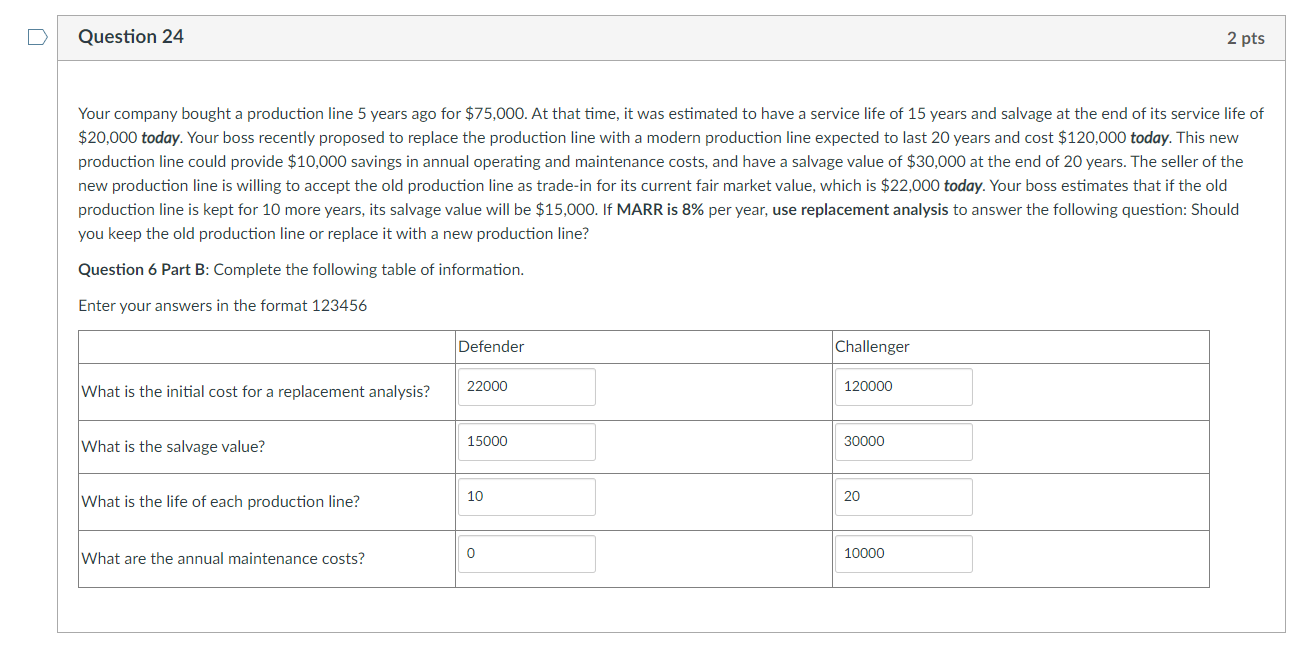
Task: Click the Challenger initial cost field
Action: [904, 387]
